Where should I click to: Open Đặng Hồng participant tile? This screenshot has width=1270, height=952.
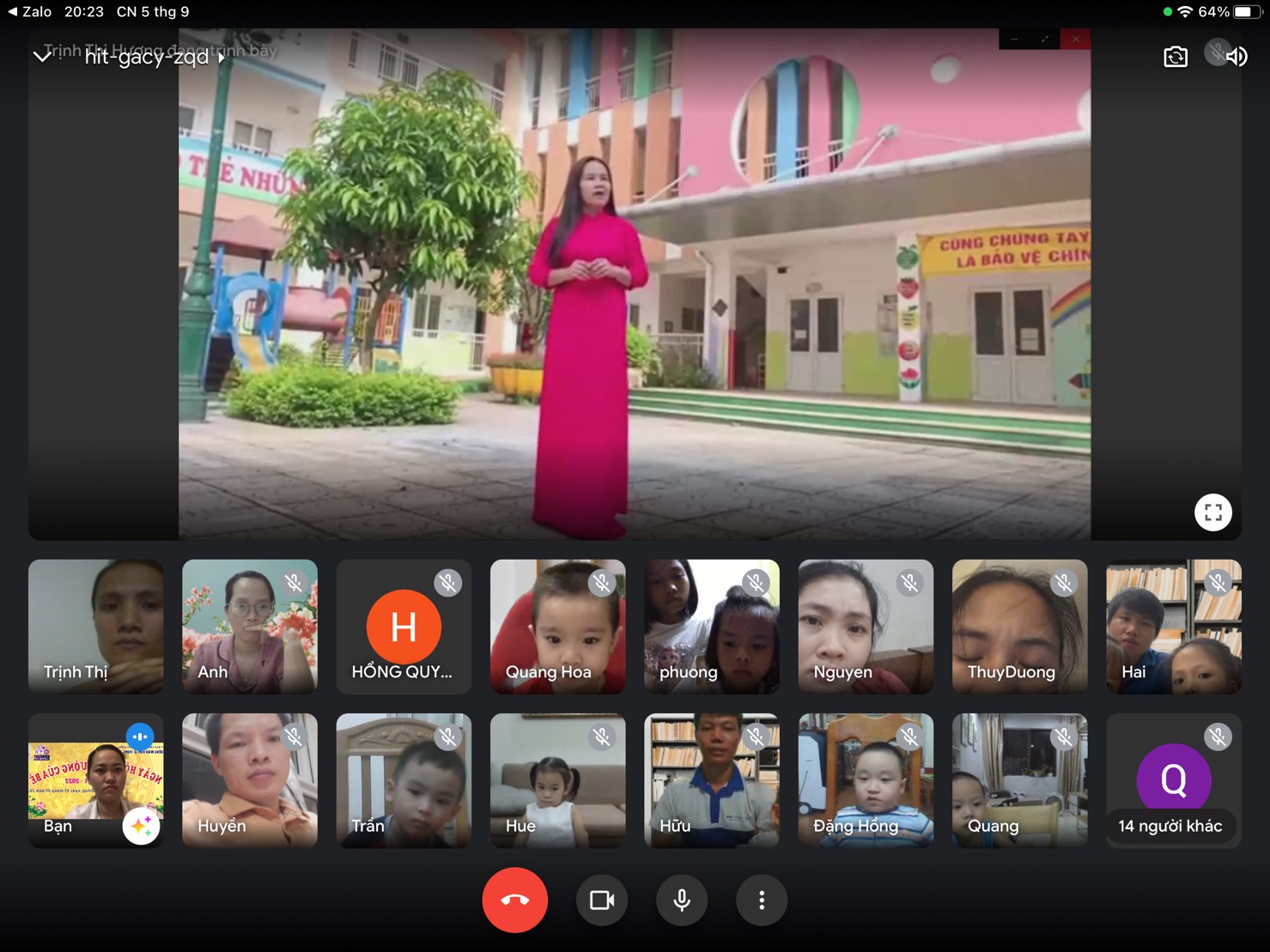[866, 781]
